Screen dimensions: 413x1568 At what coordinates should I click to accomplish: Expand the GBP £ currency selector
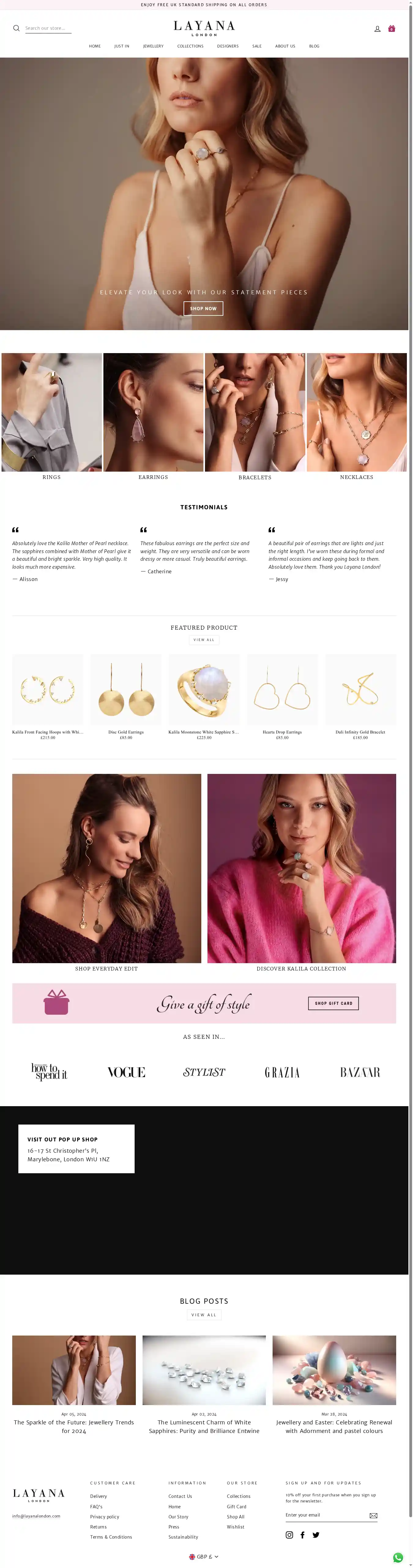click(x=204, y=1556)
